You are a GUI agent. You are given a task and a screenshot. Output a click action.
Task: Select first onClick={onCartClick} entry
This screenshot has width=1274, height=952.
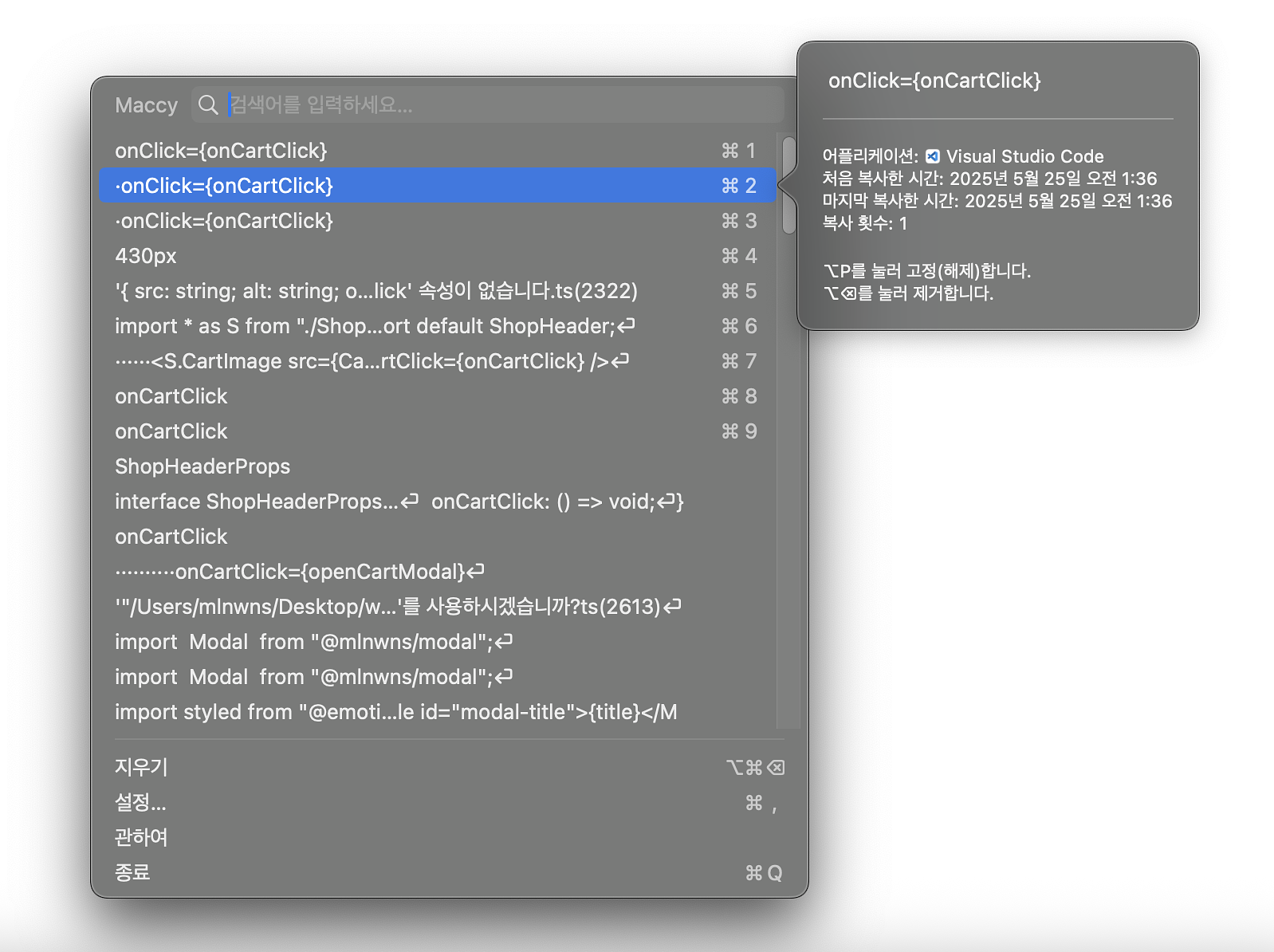point(222,151)
